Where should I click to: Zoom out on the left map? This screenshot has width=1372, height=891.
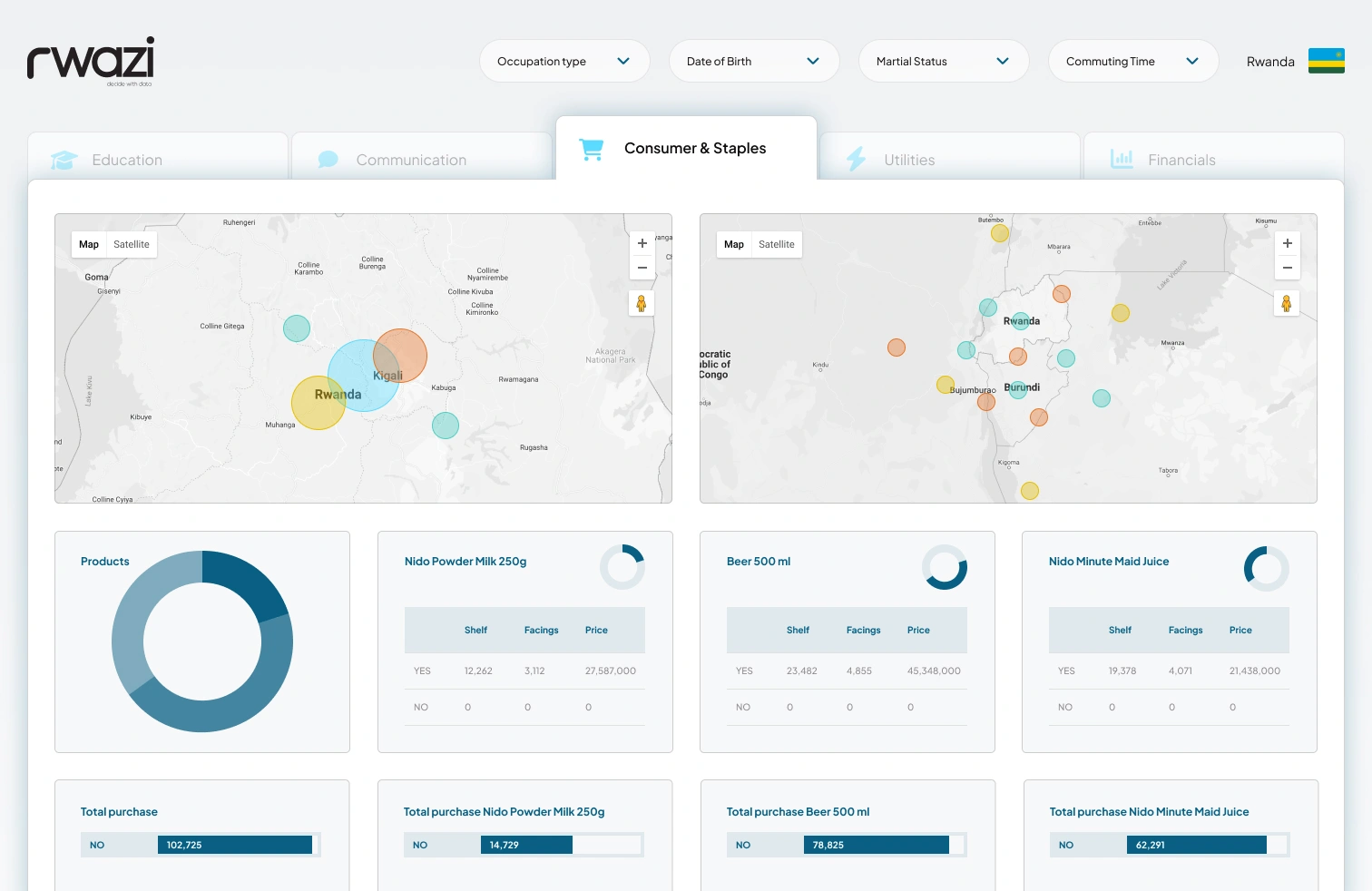pyautogui.click(x=642, y=268)
